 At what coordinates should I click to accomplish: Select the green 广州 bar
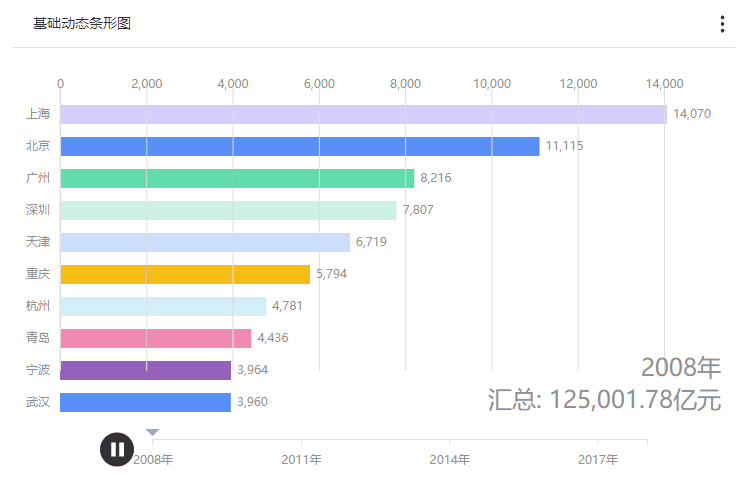[237, 178]
